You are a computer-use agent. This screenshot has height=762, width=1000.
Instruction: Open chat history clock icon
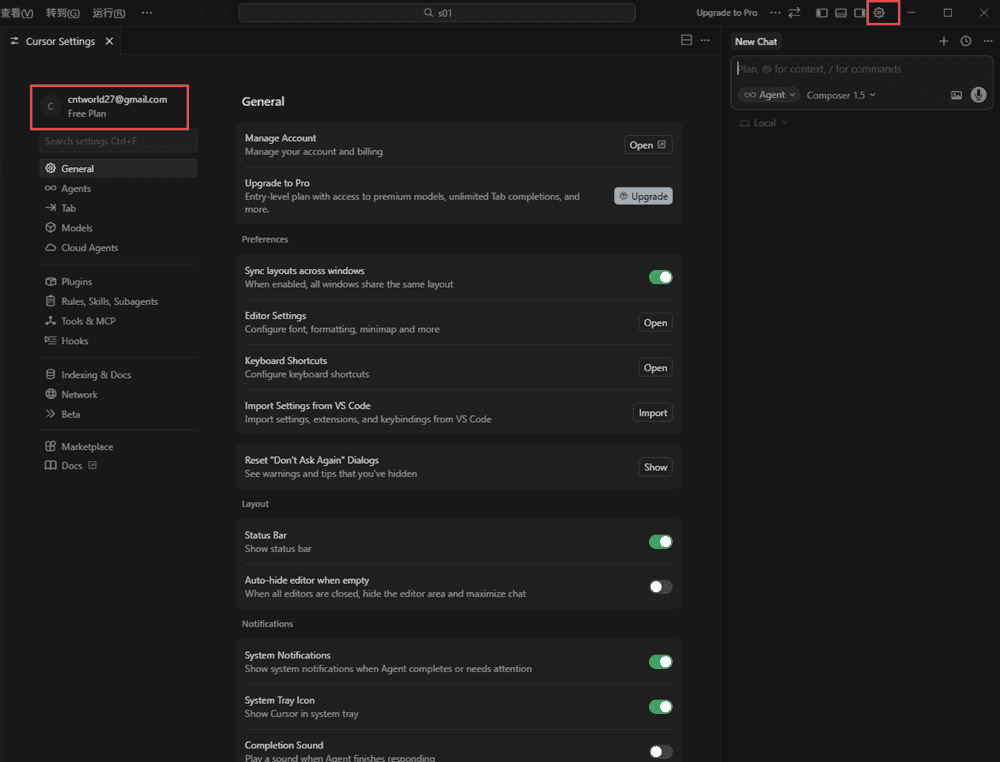[x=965, y=41]
